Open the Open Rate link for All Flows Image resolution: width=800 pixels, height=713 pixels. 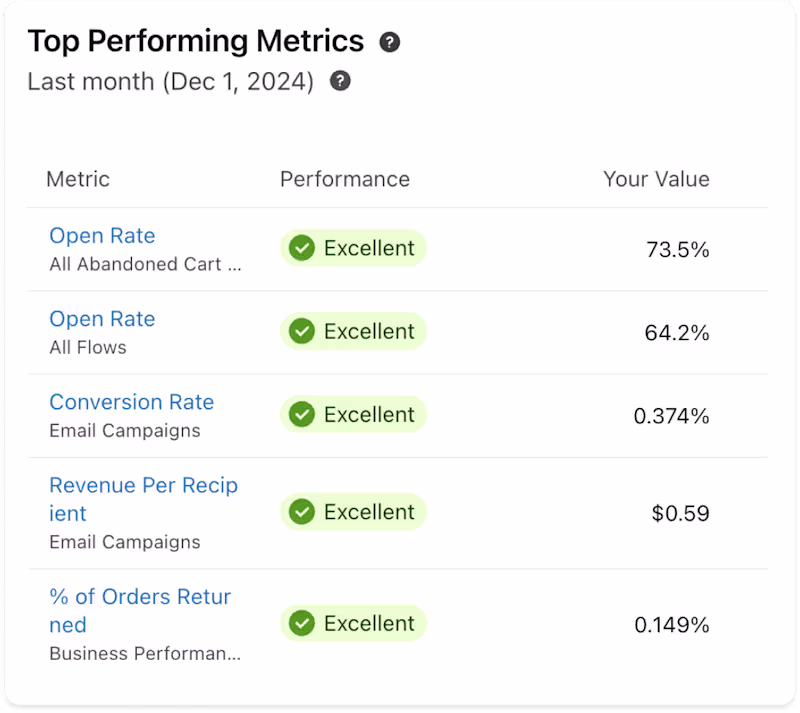(x=102, y=319)
